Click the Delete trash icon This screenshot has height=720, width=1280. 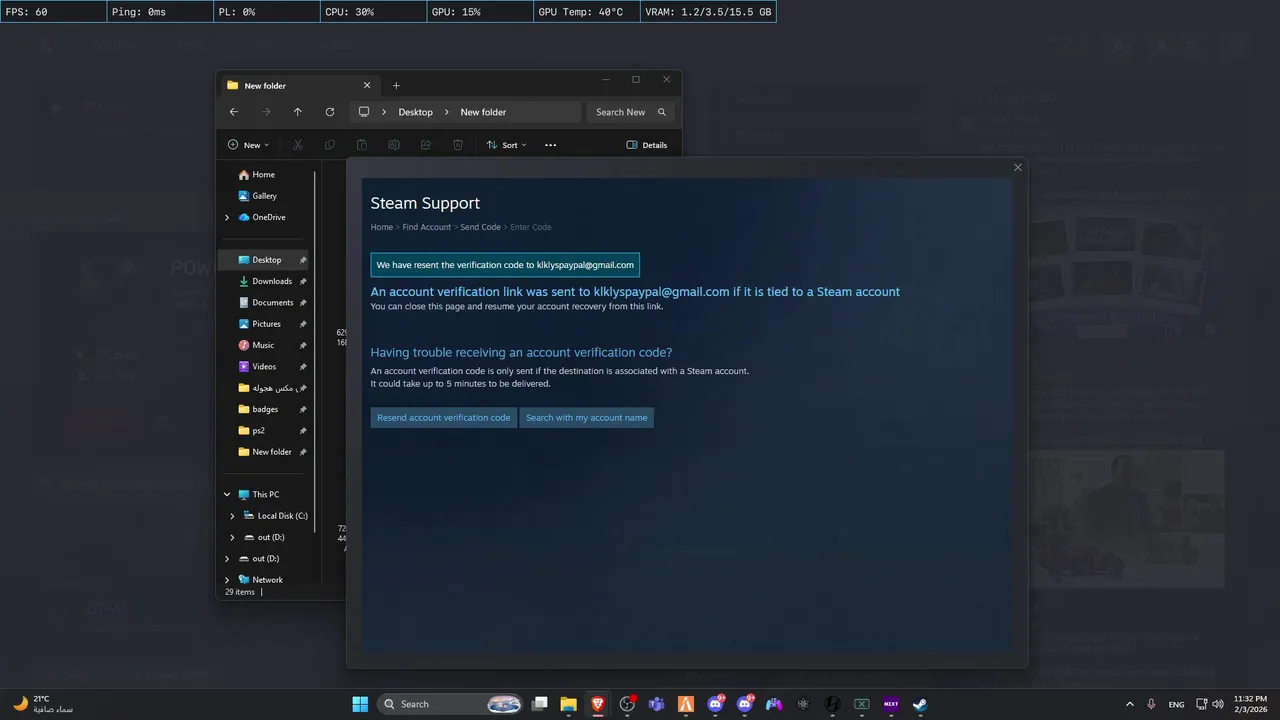point(458,145)
